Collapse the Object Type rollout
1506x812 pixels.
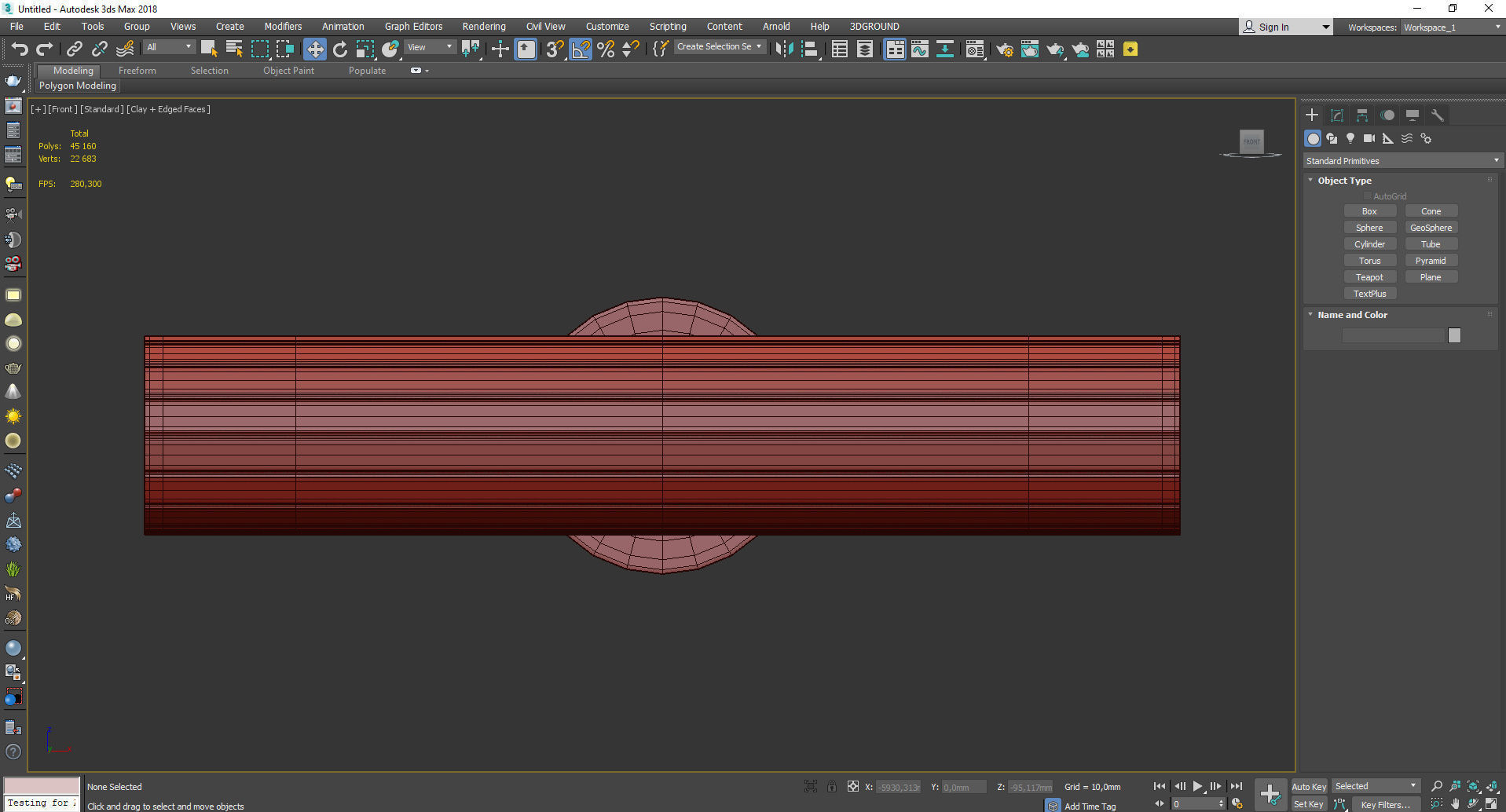click(1344, 181)
